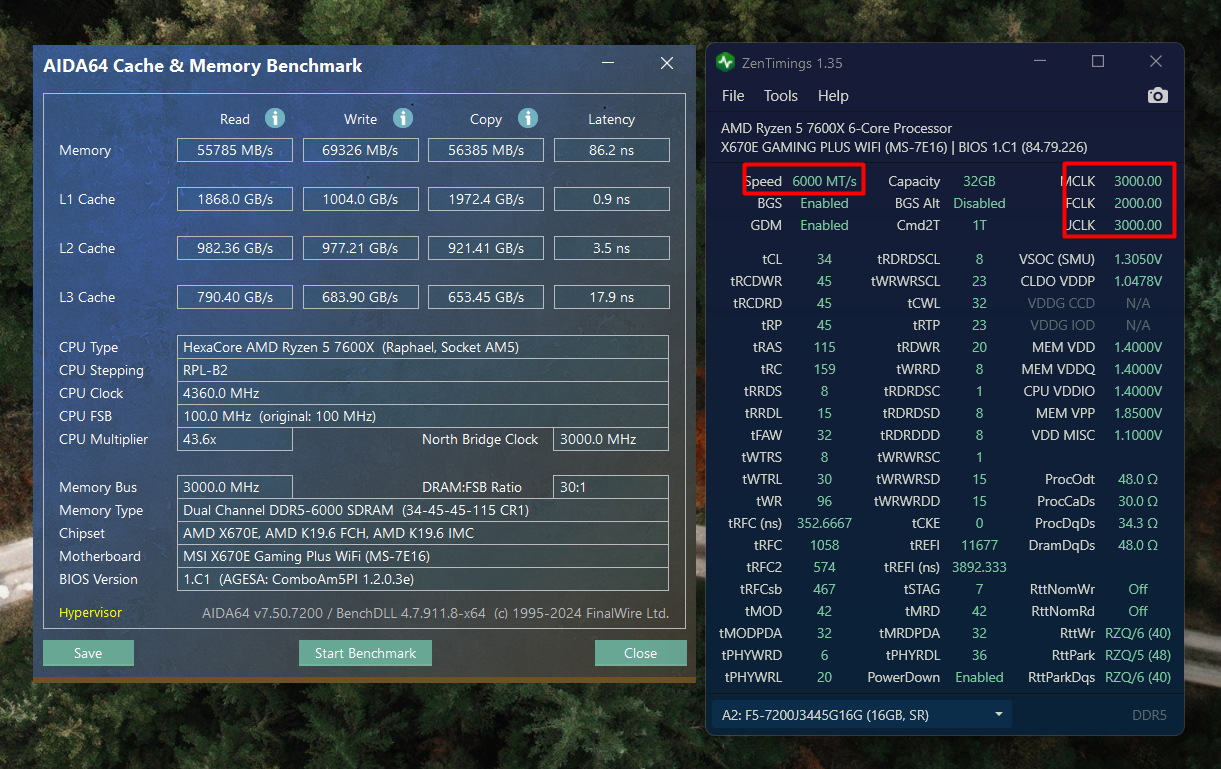Click Start Benchmark button
Viewport: 1221px width, 769px height.
pyautogui.click(x=365, y=653)
